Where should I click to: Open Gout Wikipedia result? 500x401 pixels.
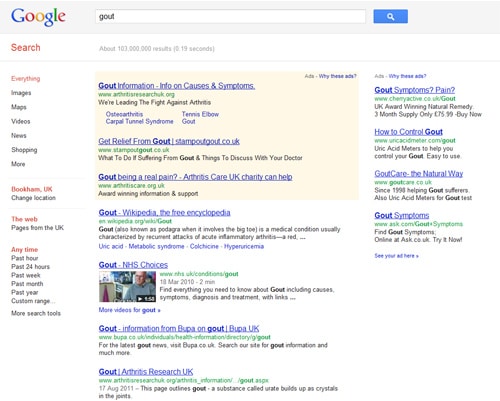(164, 213)
